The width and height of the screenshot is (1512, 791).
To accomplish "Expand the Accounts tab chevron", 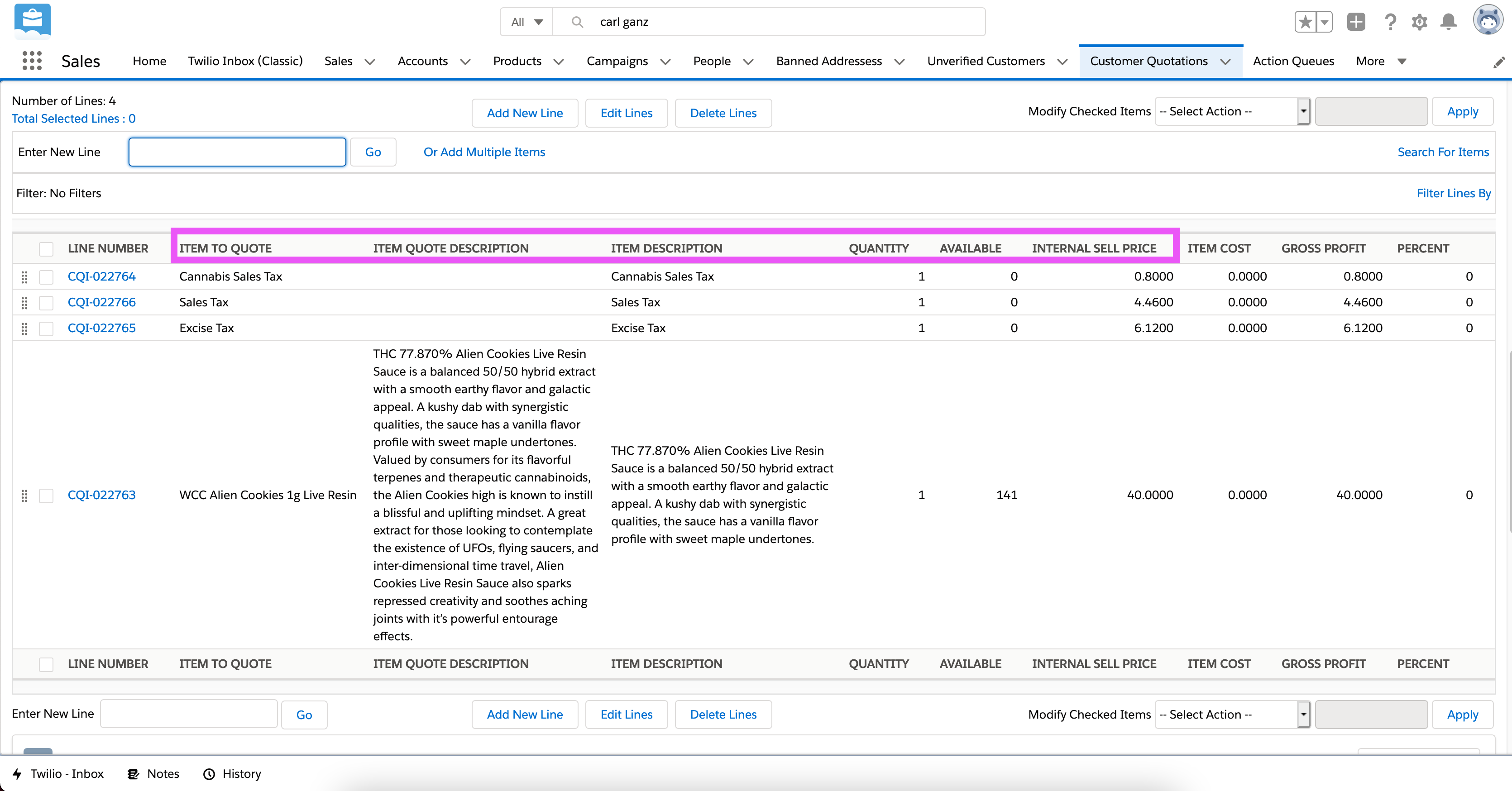I will pyautogui.click(x=465, y=62).
